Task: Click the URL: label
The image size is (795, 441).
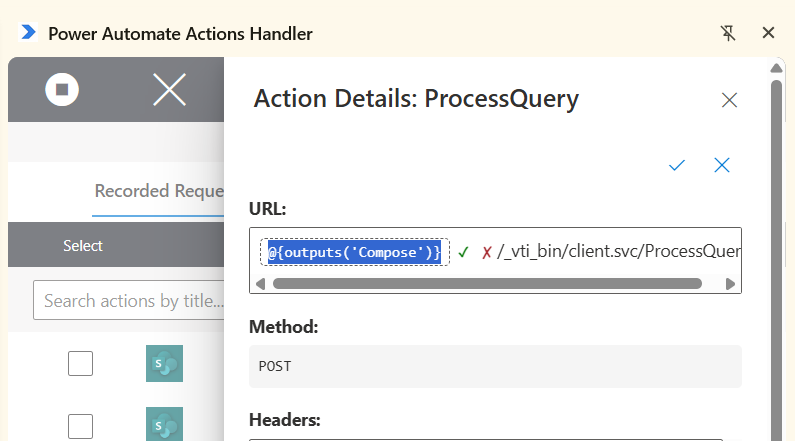Action: click(x=267, y=209)
